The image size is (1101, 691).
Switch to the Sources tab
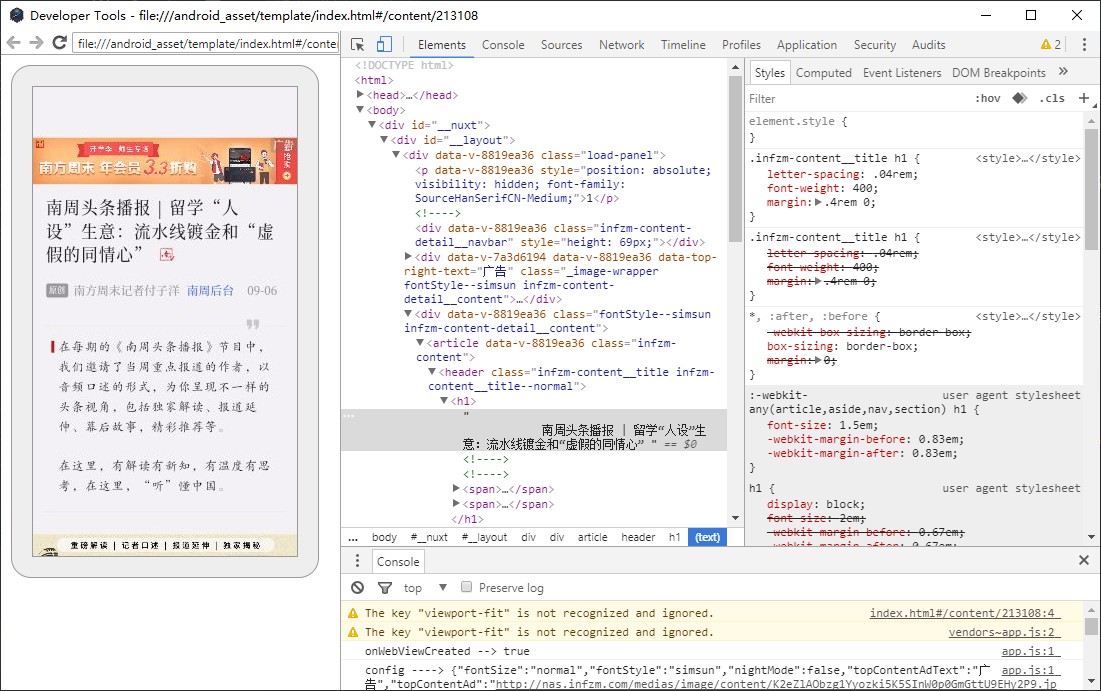[561, 44]
